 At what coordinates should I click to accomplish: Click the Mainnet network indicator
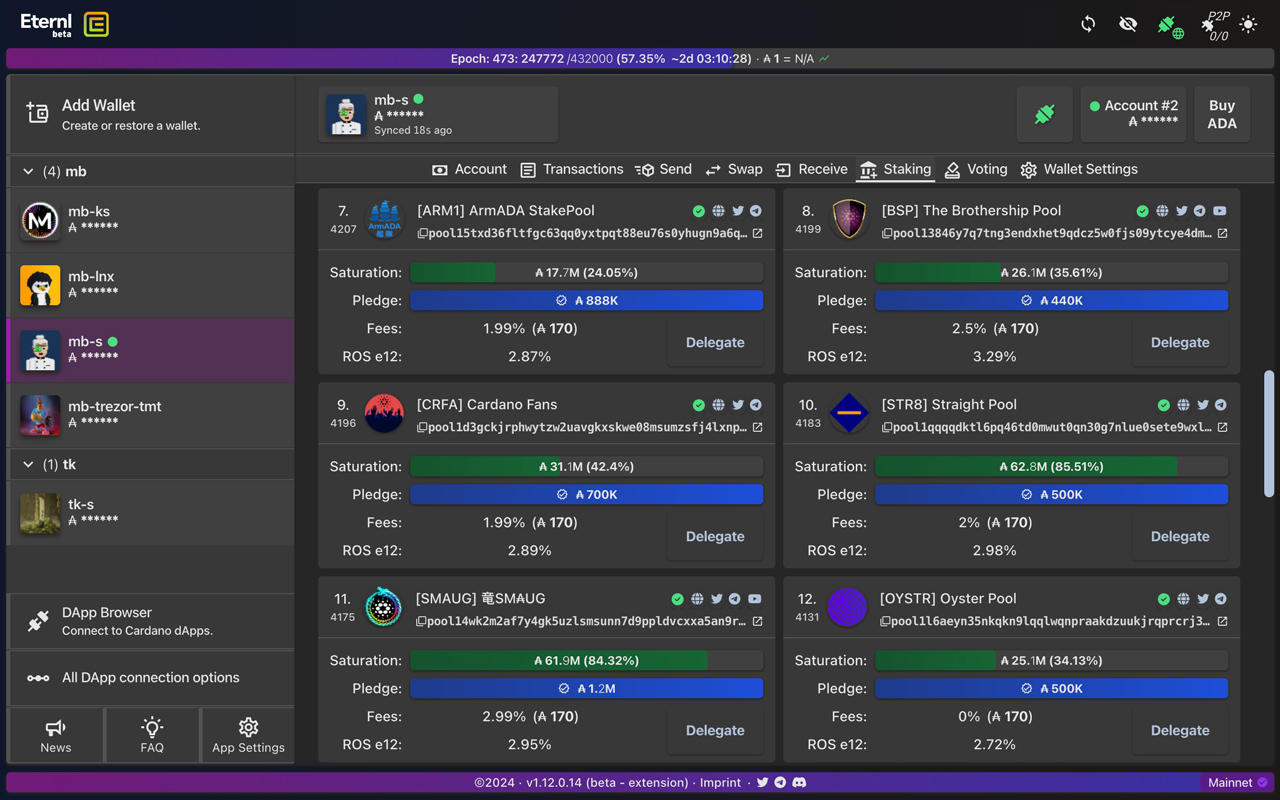[x=1237, y=782]
